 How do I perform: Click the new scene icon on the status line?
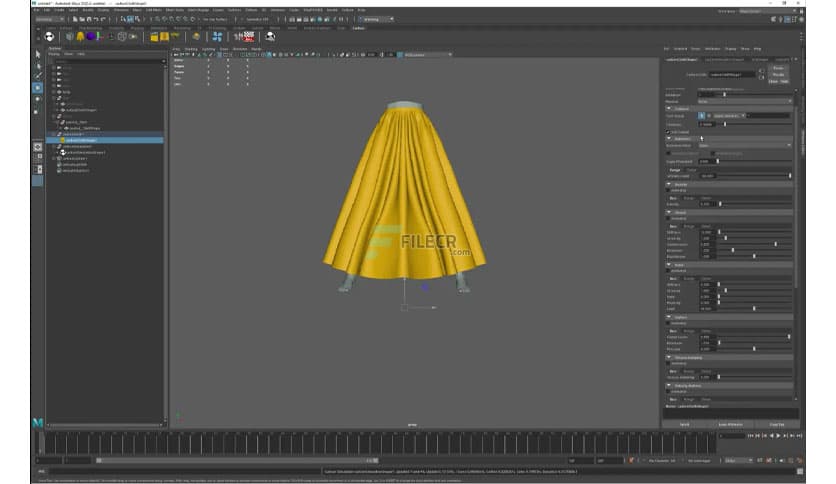pos(75,19)
